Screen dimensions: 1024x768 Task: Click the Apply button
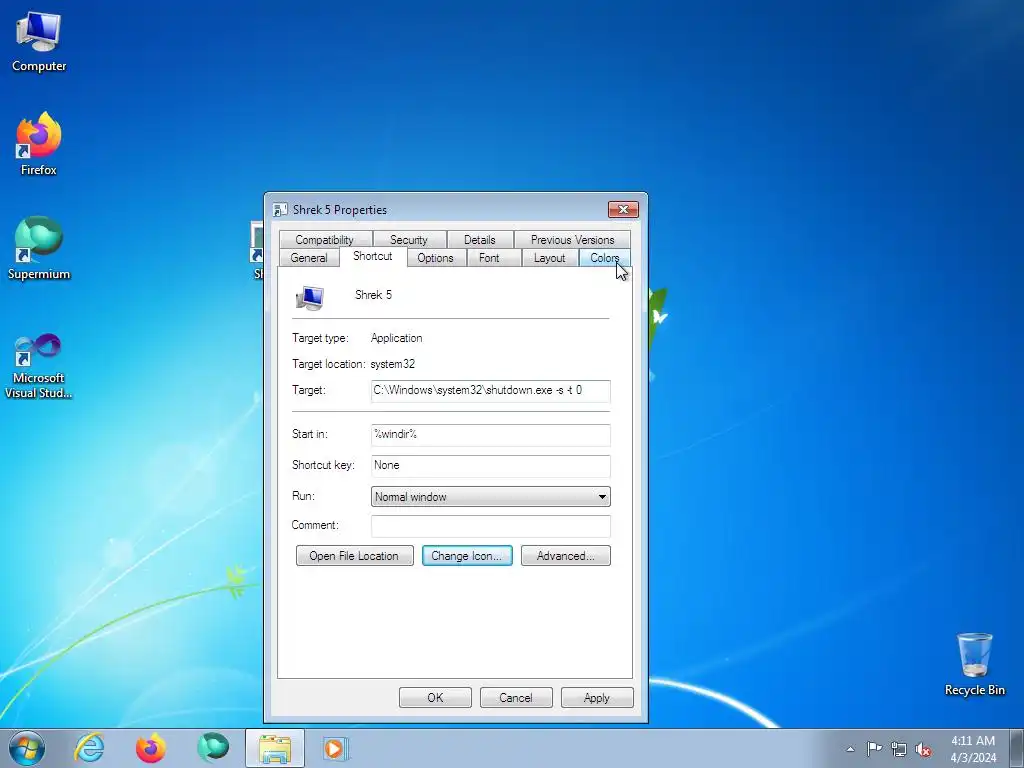597,697
